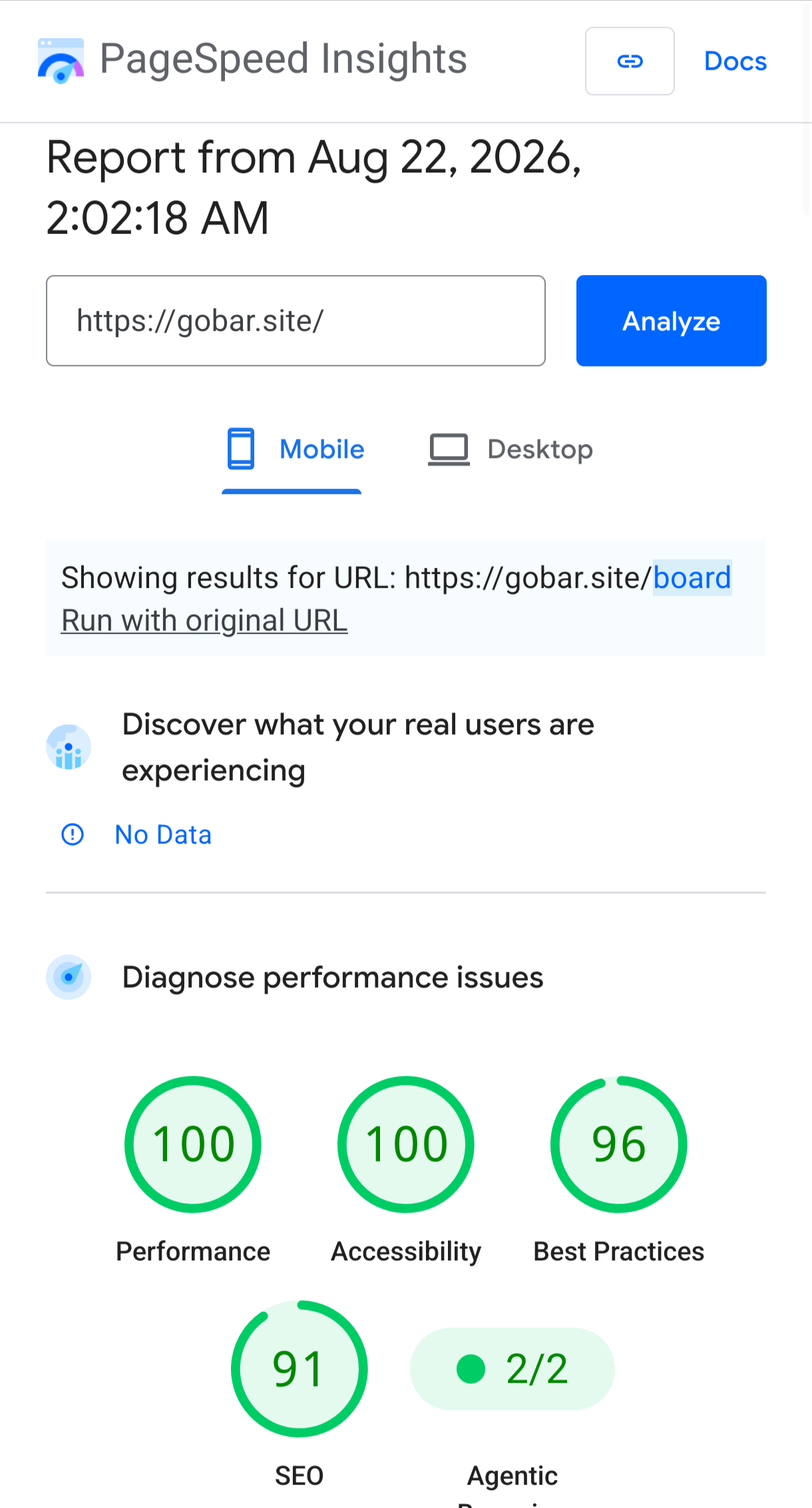Click the blue Analyze button

[x=672, y=321]
